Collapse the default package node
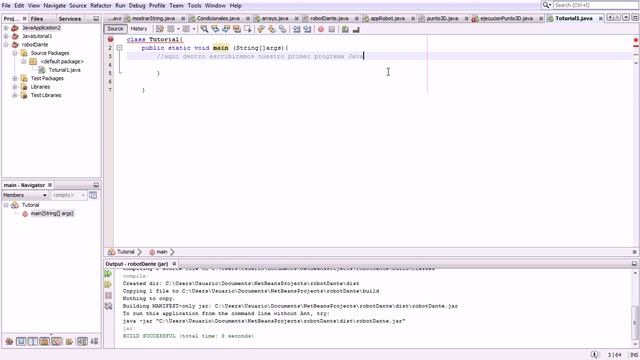 tap(24, 61)
